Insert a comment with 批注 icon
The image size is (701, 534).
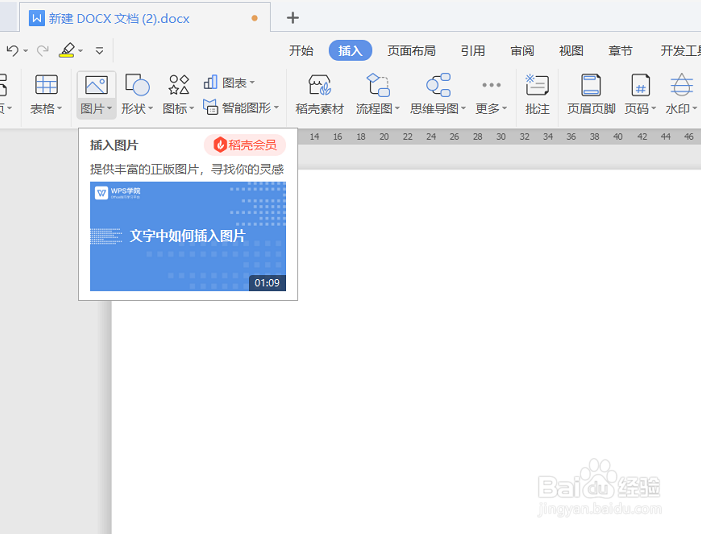(x=537, y=85)
